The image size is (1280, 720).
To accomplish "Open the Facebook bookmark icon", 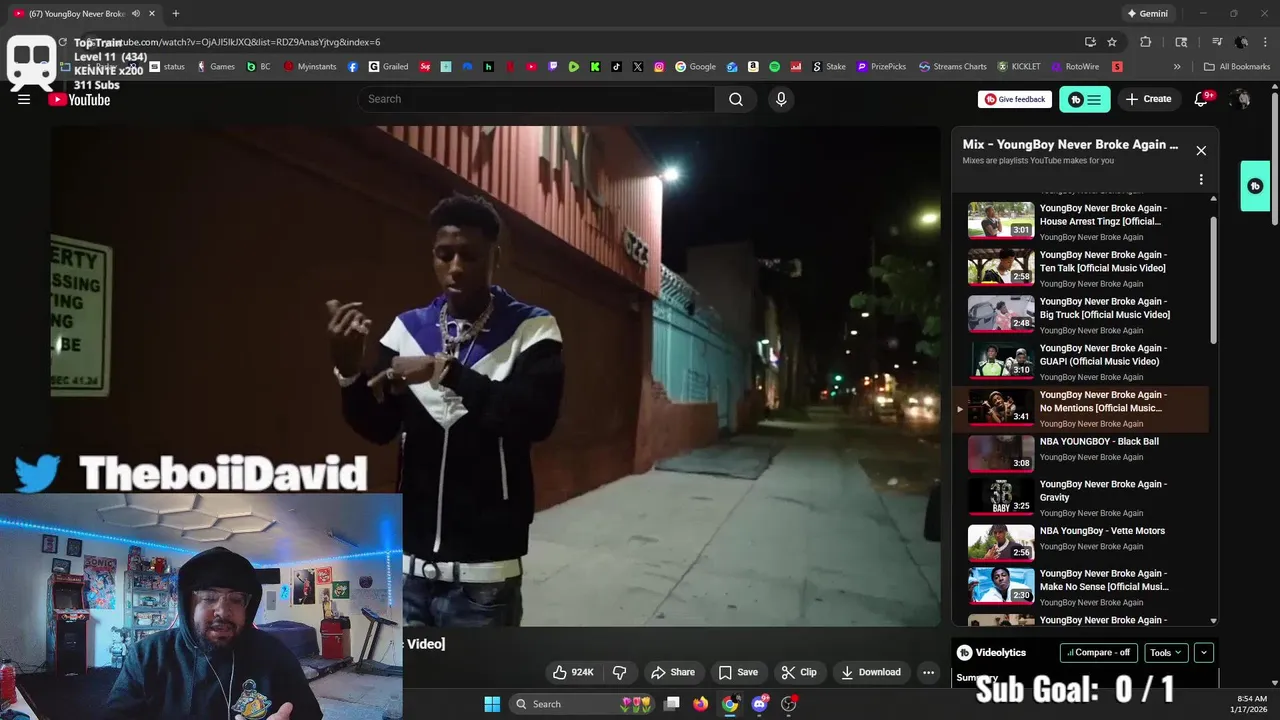I will click(353, 67).
